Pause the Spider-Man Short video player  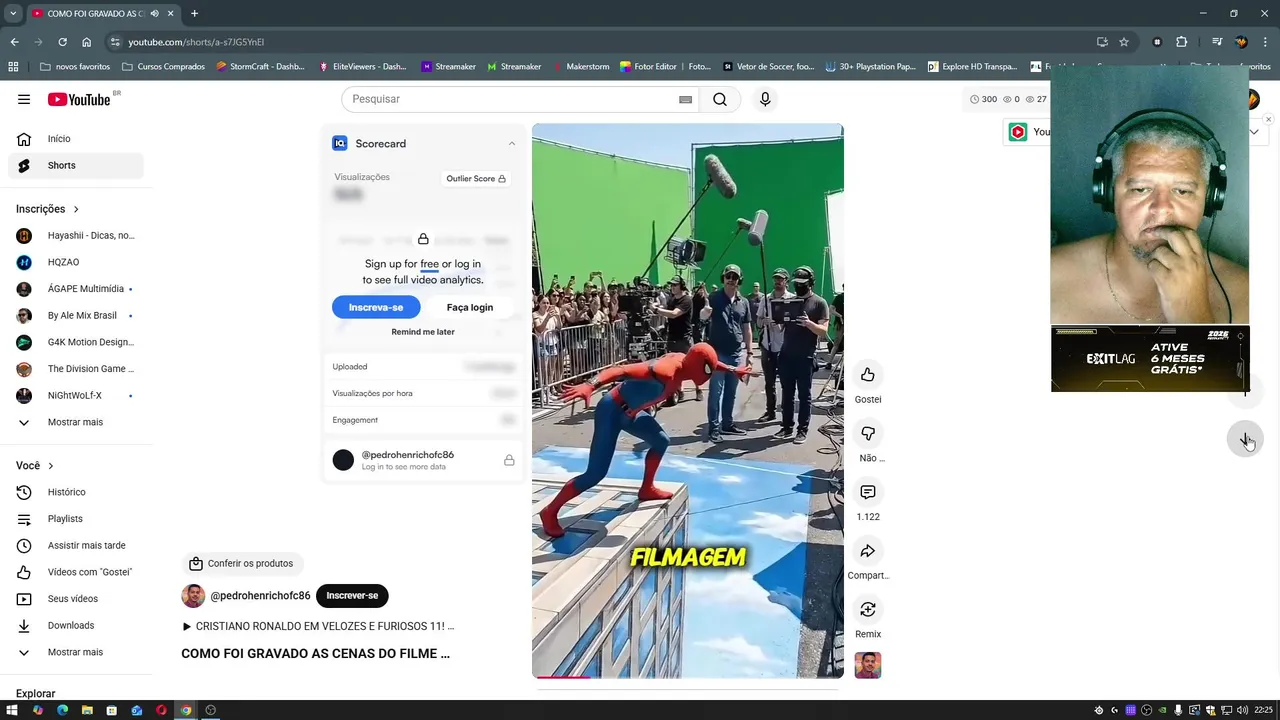687,400
